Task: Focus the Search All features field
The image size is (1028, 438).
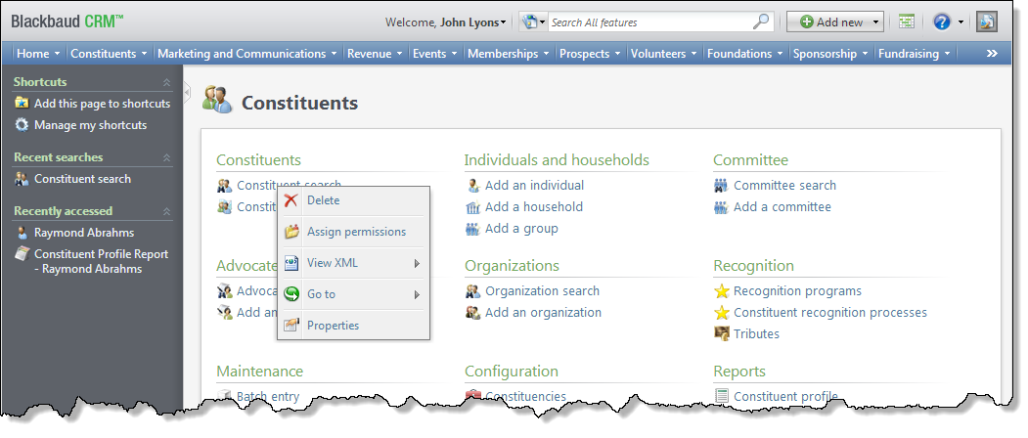Action: click(x=648, y=22)
